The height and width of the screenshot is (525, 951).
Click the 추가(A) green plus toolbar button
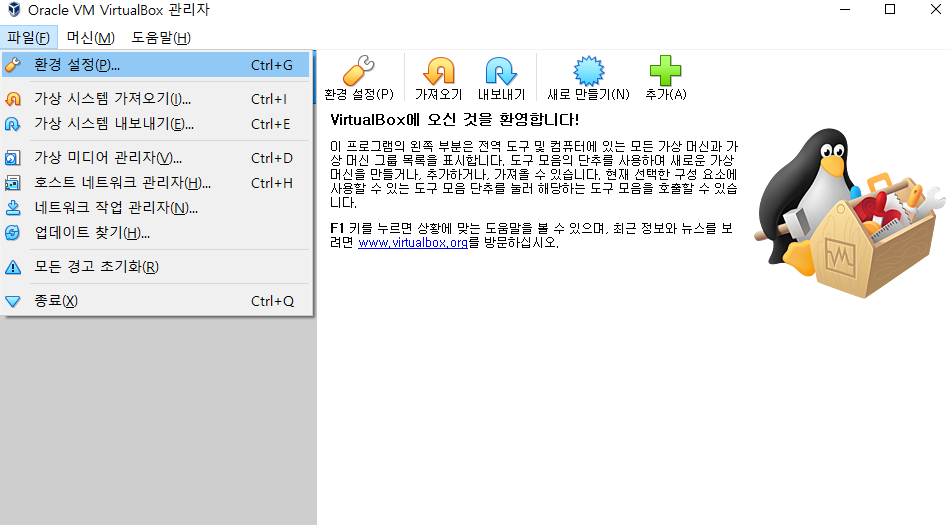pos(665,78)
